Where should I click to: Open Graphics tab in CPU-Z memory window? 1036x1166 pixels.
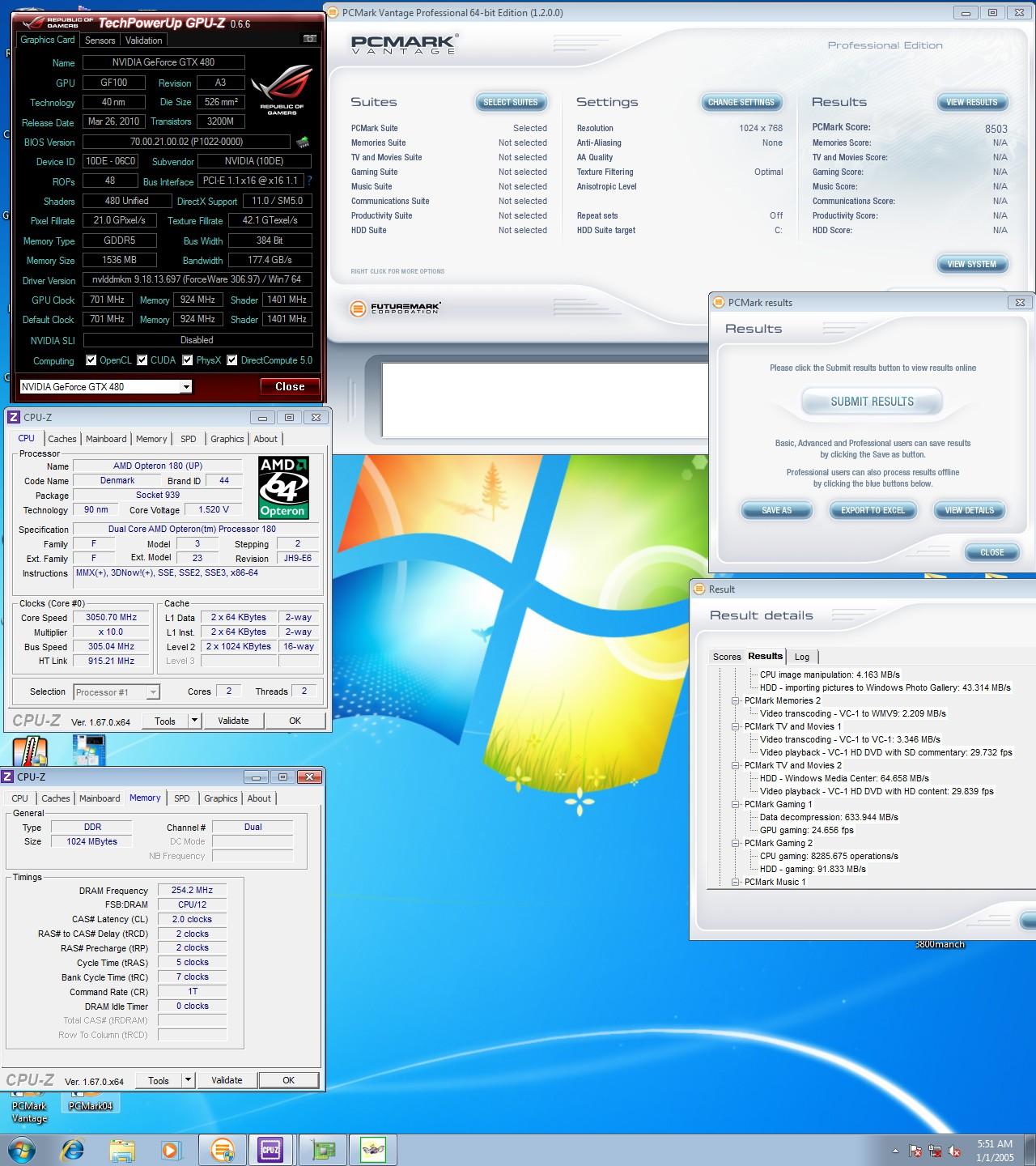click(x=221, y=798)
